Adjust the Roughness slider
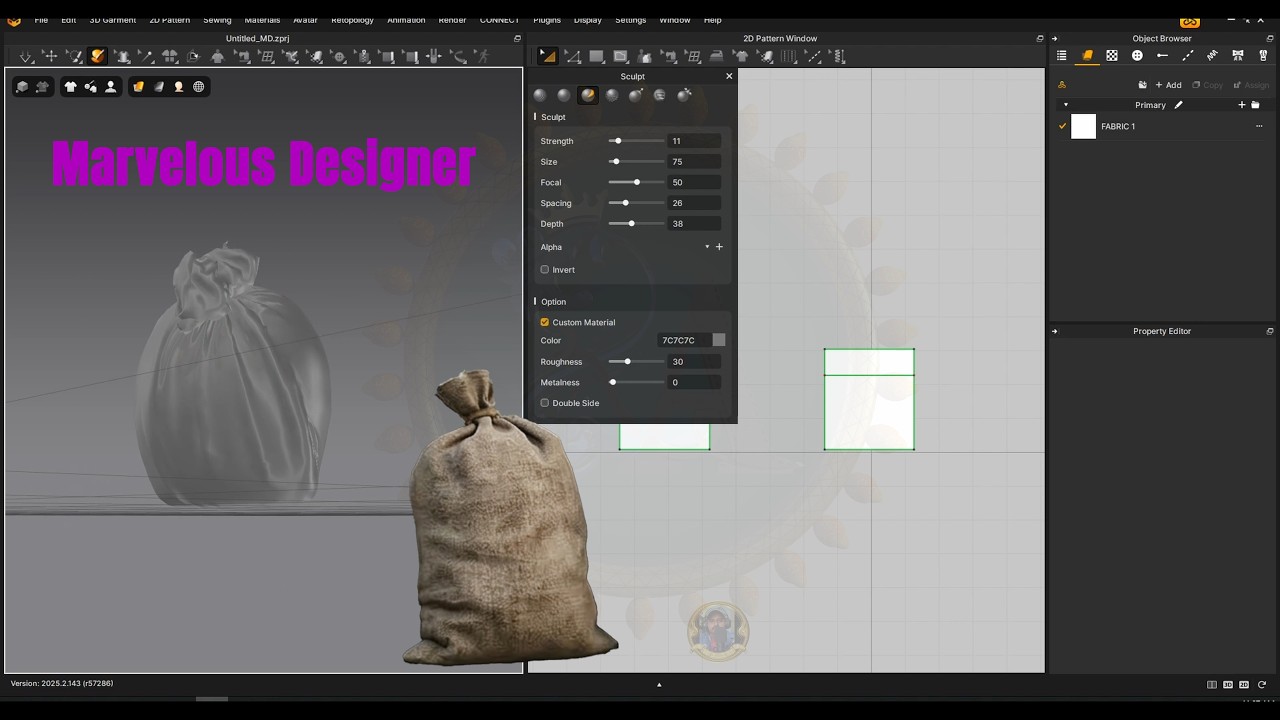The width and height of the screenshot is (1280, 720). tap(636, 362)
